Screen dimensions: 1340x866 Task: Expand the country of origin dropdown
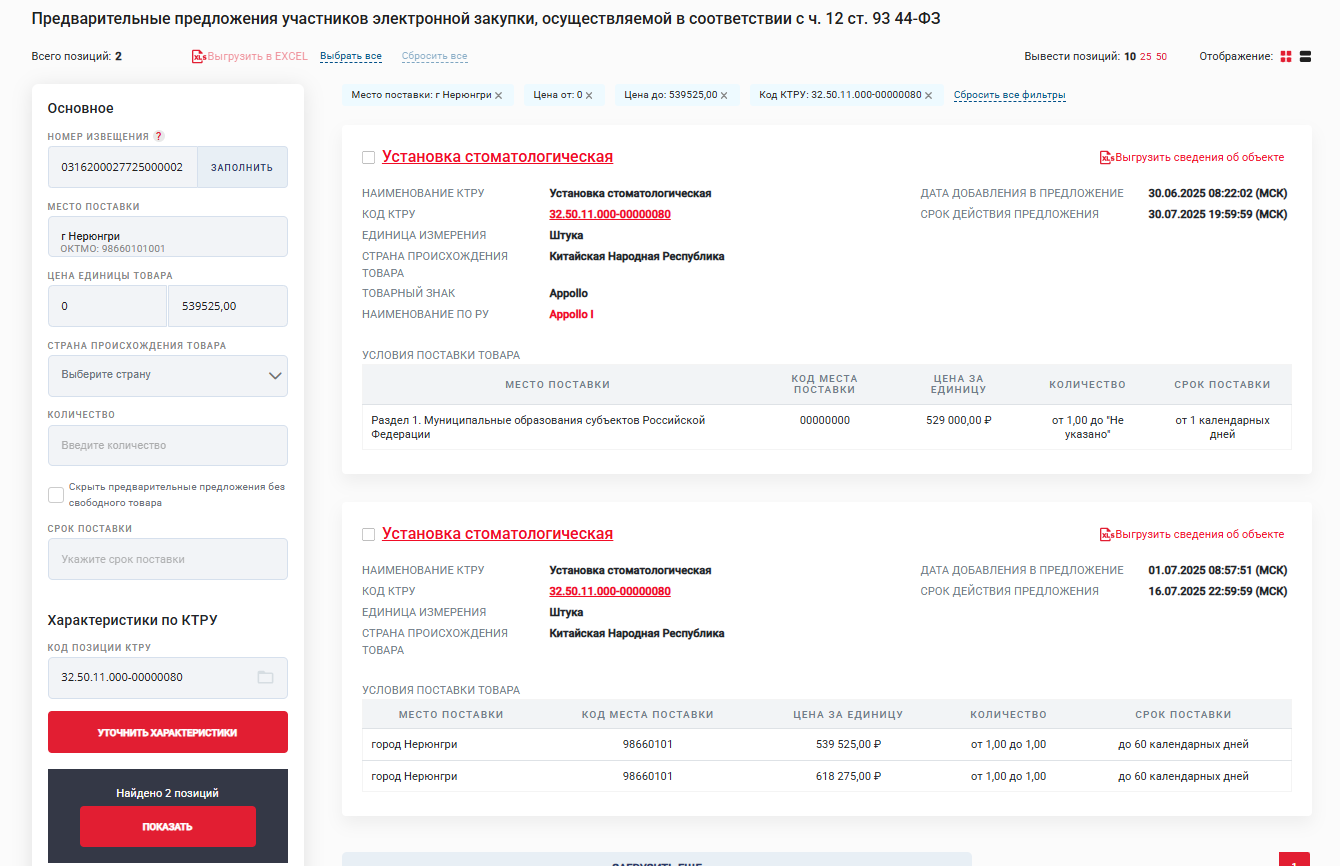(x=168, y=376)
